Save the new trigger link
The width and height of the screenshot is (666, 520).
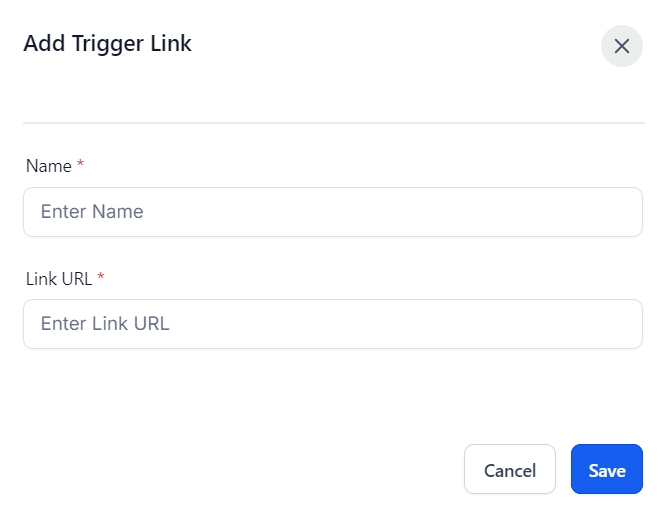click(x=606, y=470)
